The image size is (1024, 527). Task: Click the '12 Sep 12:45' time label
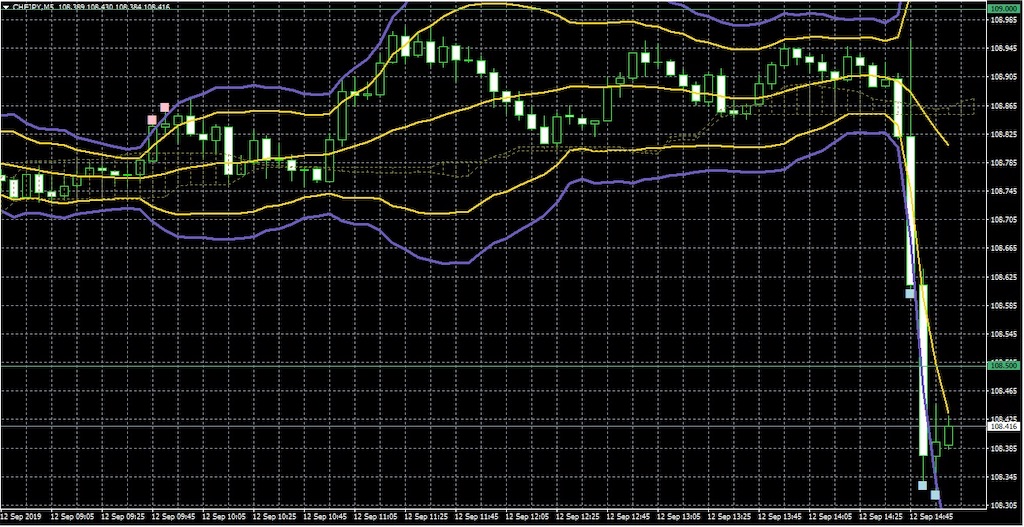point(628,516)
